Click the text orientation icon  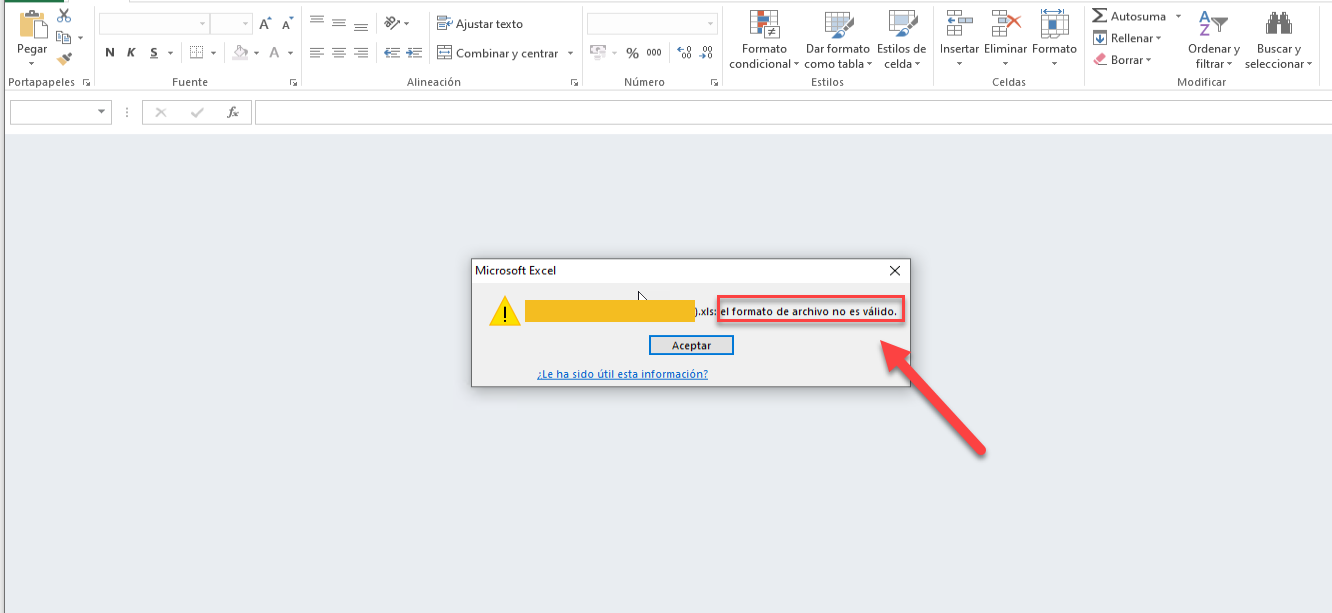tap(393, 22)
